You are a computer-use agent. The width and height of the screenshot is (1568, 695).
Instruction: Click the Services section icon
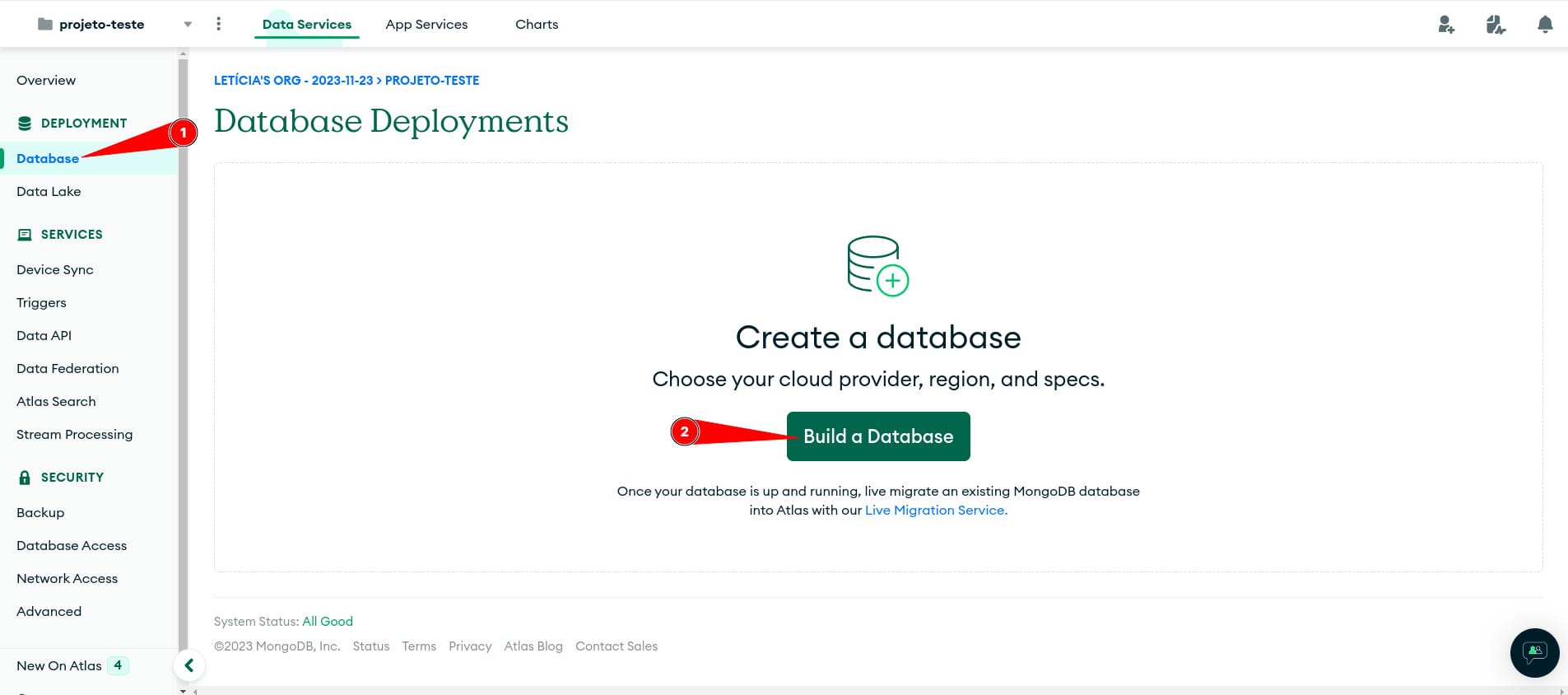[25, 235]
